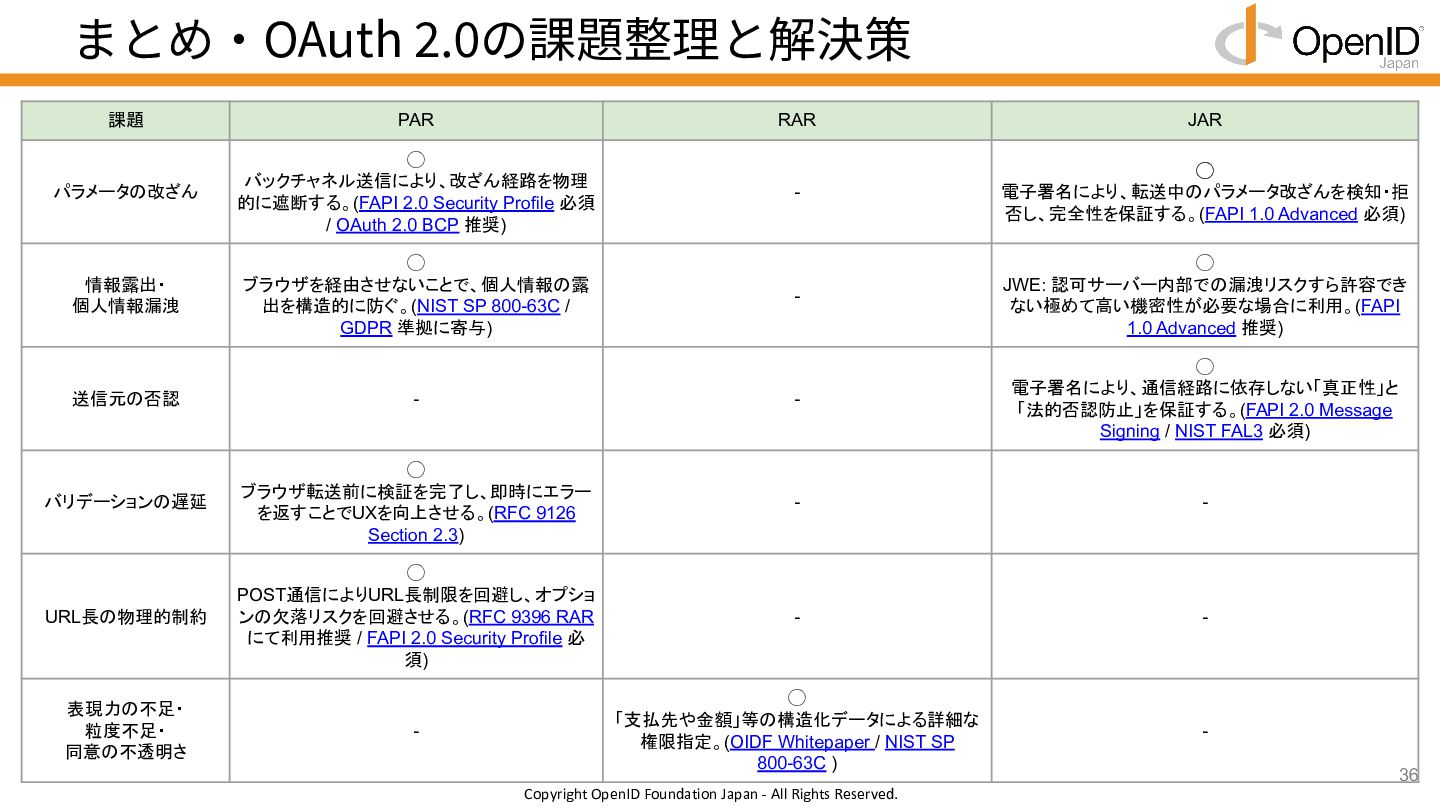The image size is (1440, 810).
Task: Click the バリデーションの遅延 row label
Action: click(x=126, y=502)
